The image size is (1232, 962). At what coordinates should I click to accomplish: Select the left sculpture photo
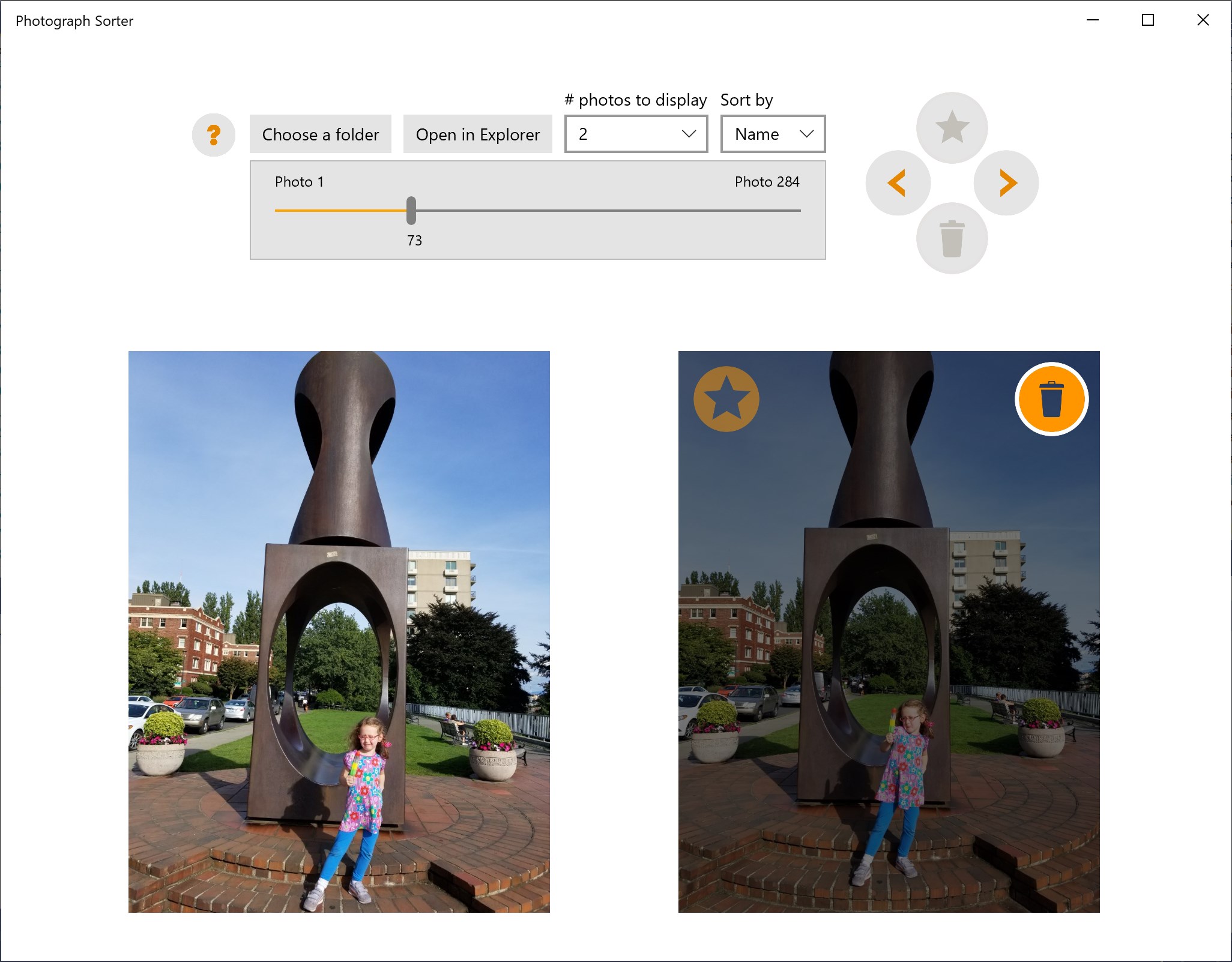click(x=339, y=632)
